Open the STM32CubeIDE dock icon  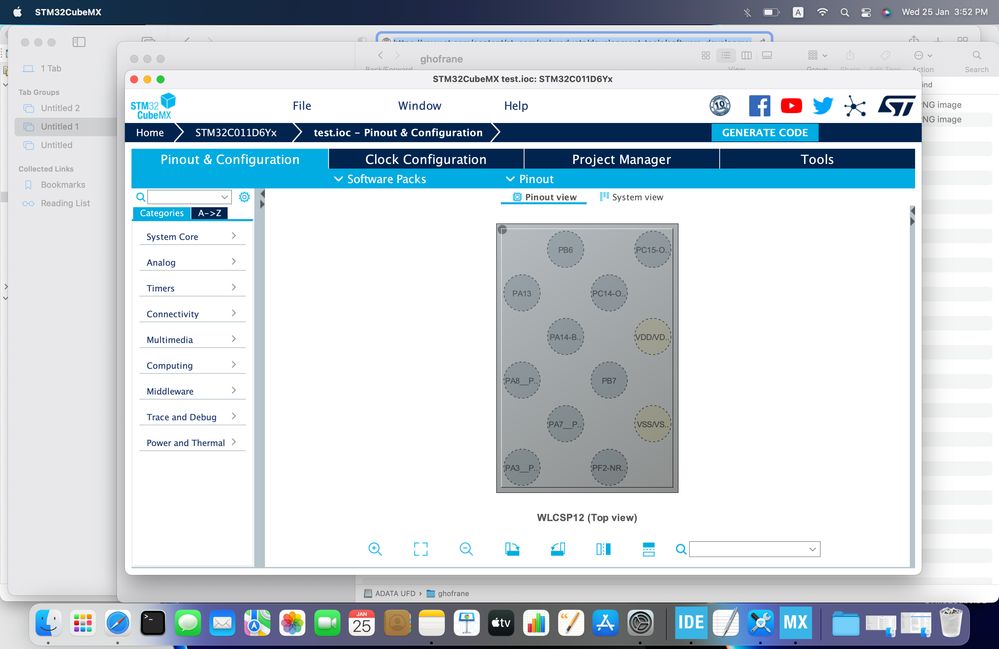(x=691, y=623)
